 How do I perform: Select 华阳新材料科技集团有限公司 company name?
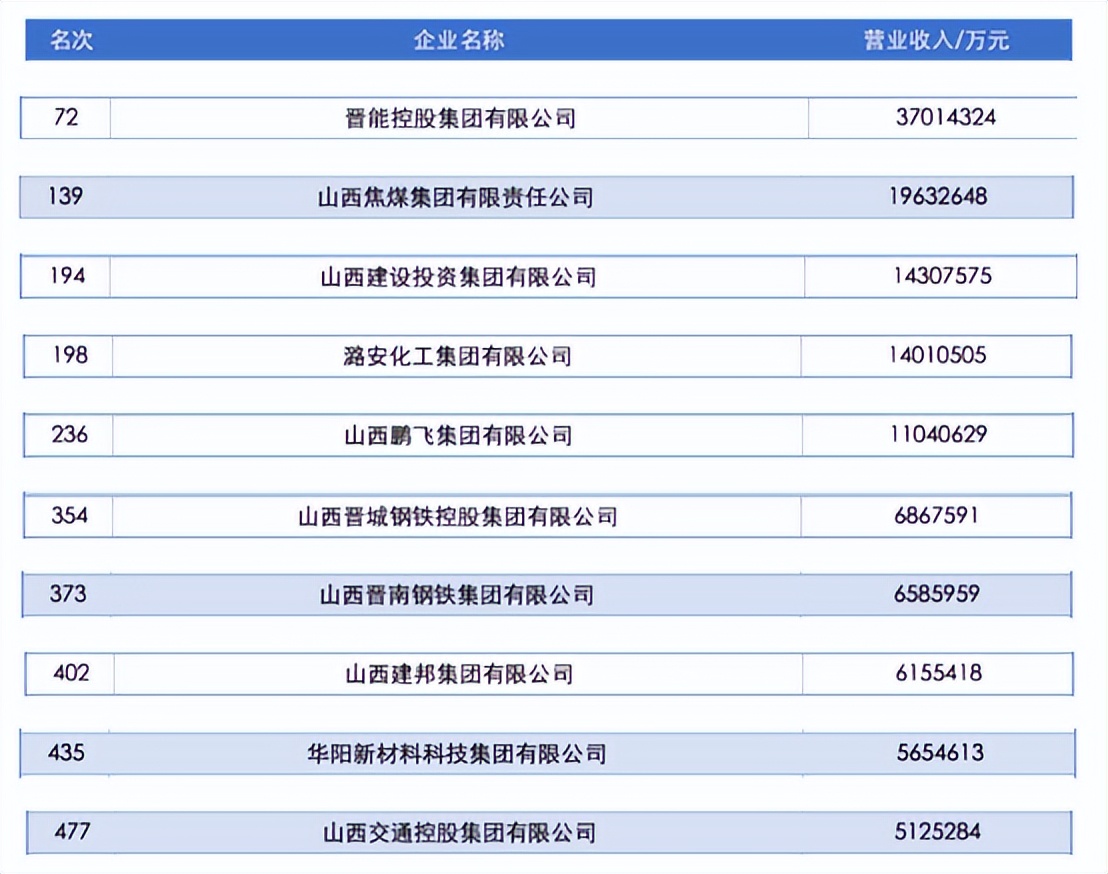click(456, 754)
